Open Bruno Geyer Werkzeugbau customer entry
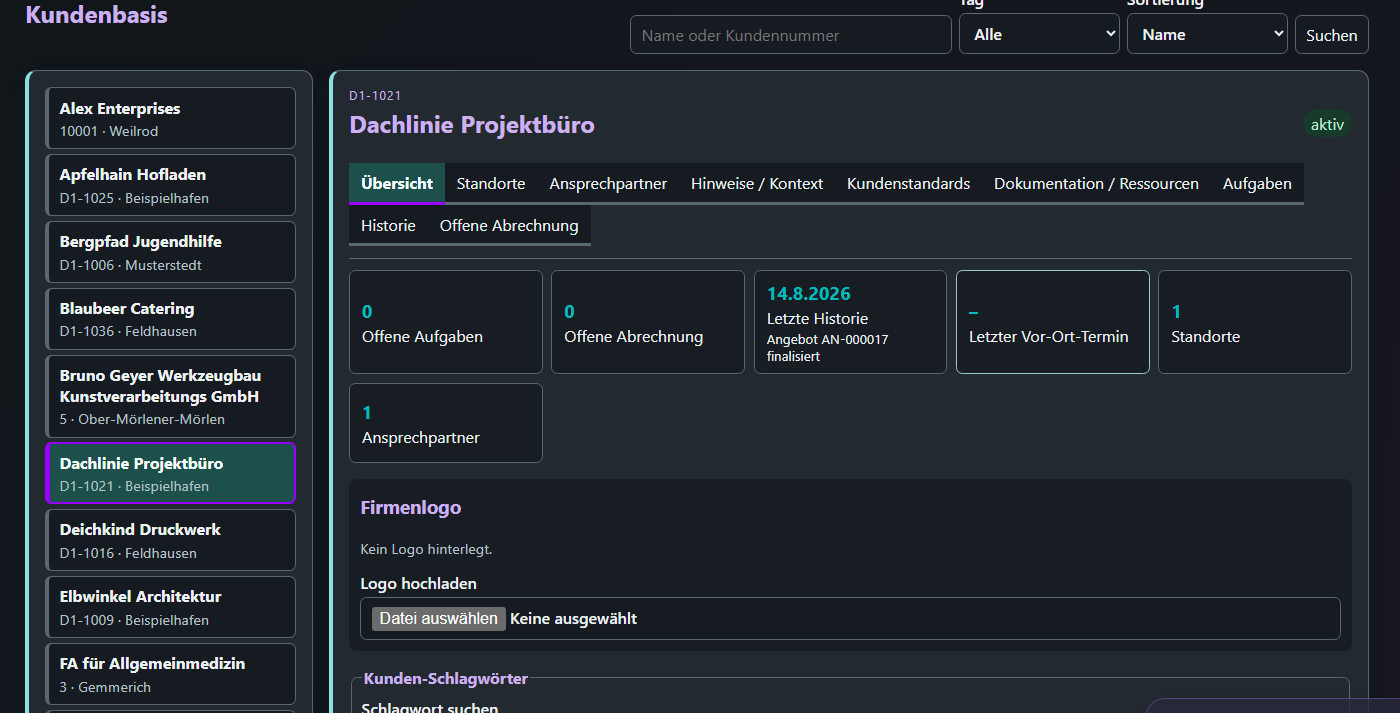1400x713 pixels. 171,396
